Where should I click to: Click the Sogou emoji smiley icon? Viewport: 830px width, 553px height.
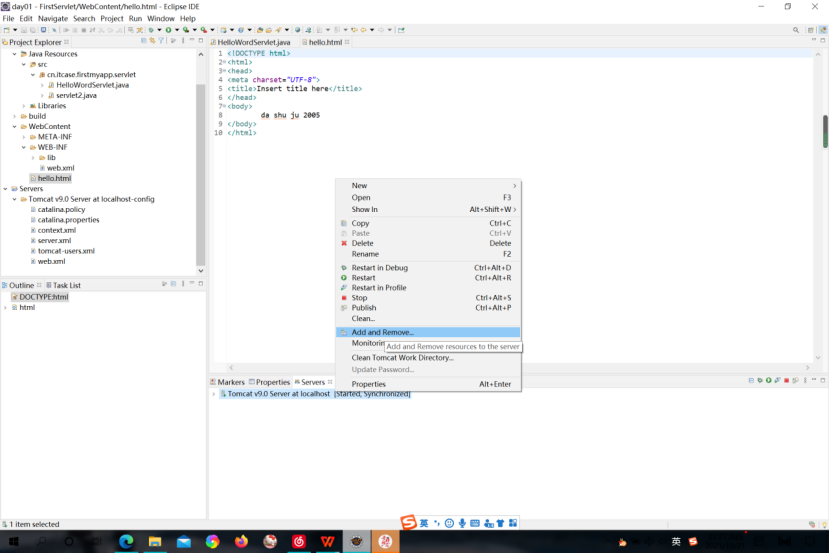coord(449,523)
